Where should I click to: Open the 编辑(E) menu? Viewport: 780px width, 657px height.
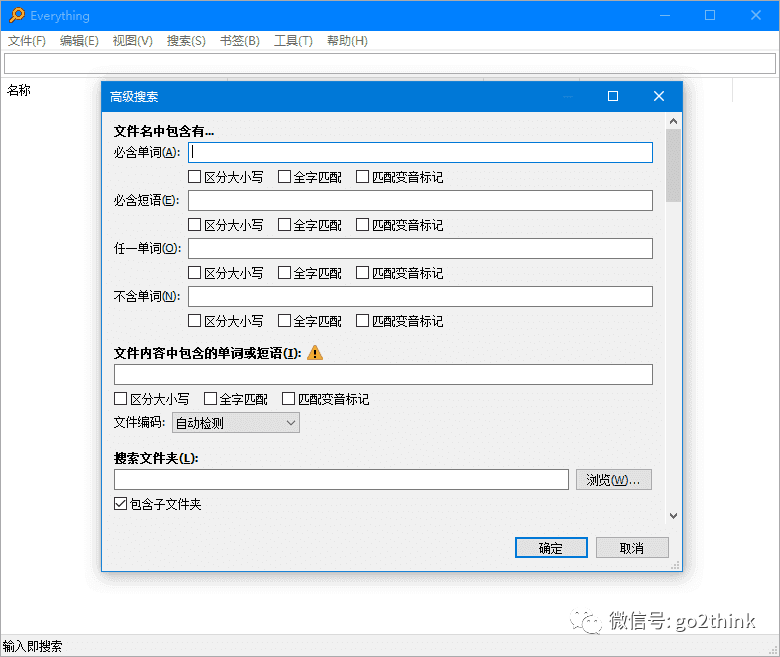(79, 41)
